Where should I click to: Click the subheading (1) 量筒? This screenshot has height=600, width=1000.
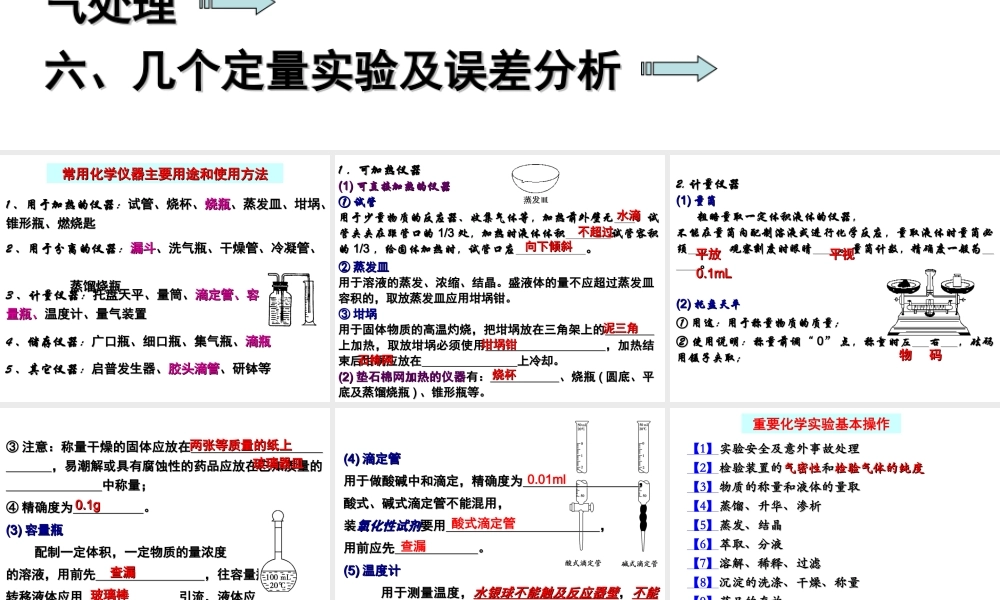pos(696,201)
